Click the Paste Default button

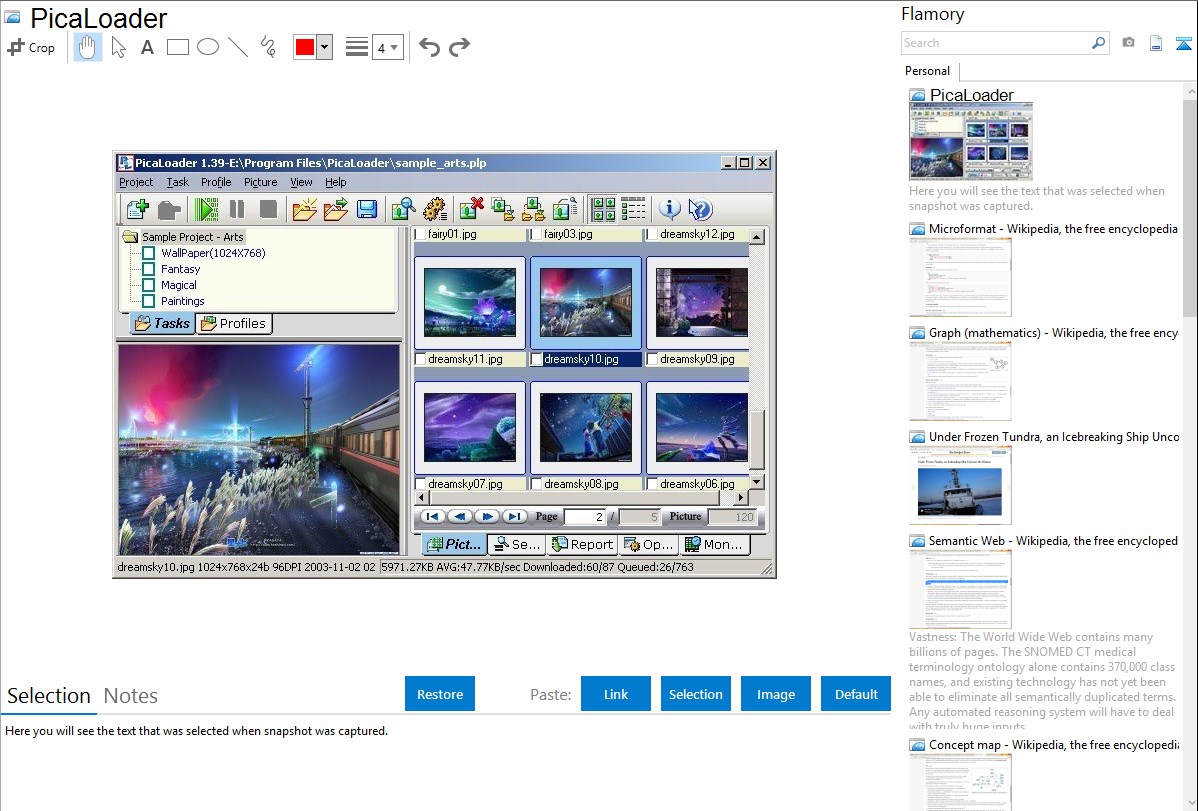pos(856,694)
